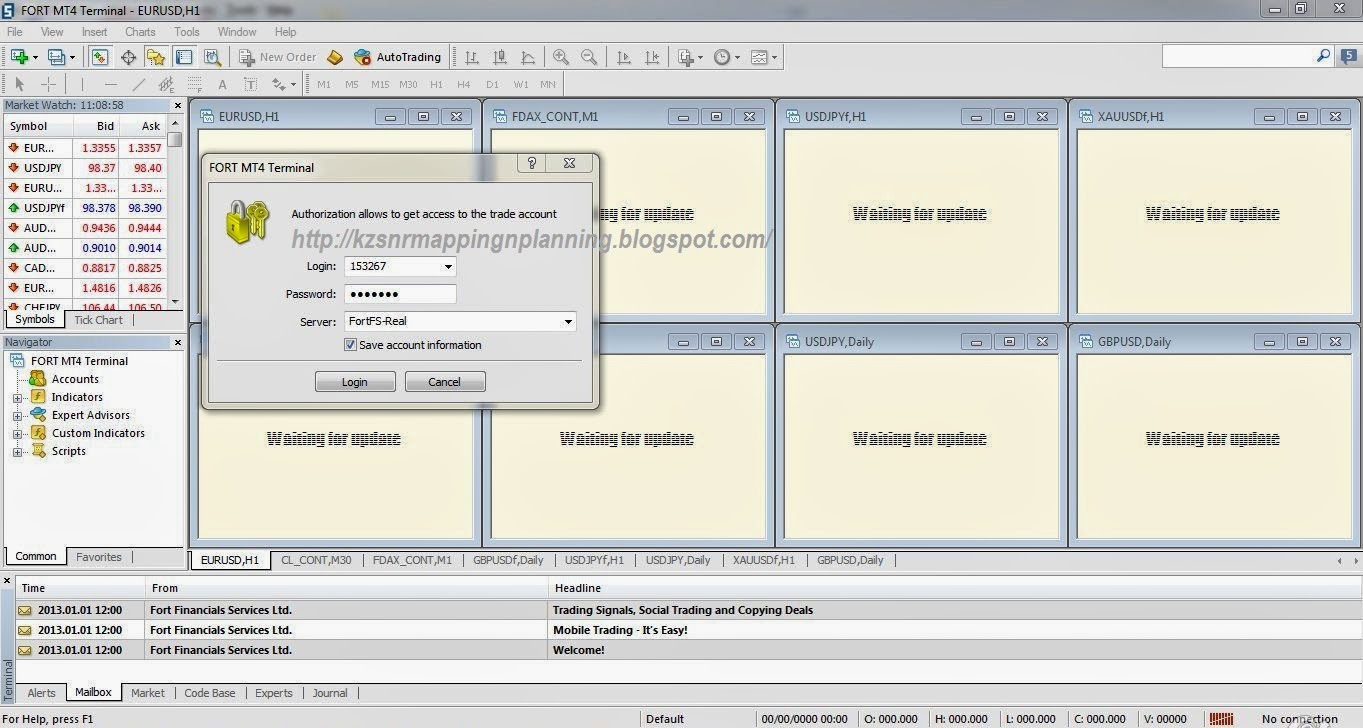
Task: Open the Templates icon dropdown arrow
Action: tap(774, 58)
